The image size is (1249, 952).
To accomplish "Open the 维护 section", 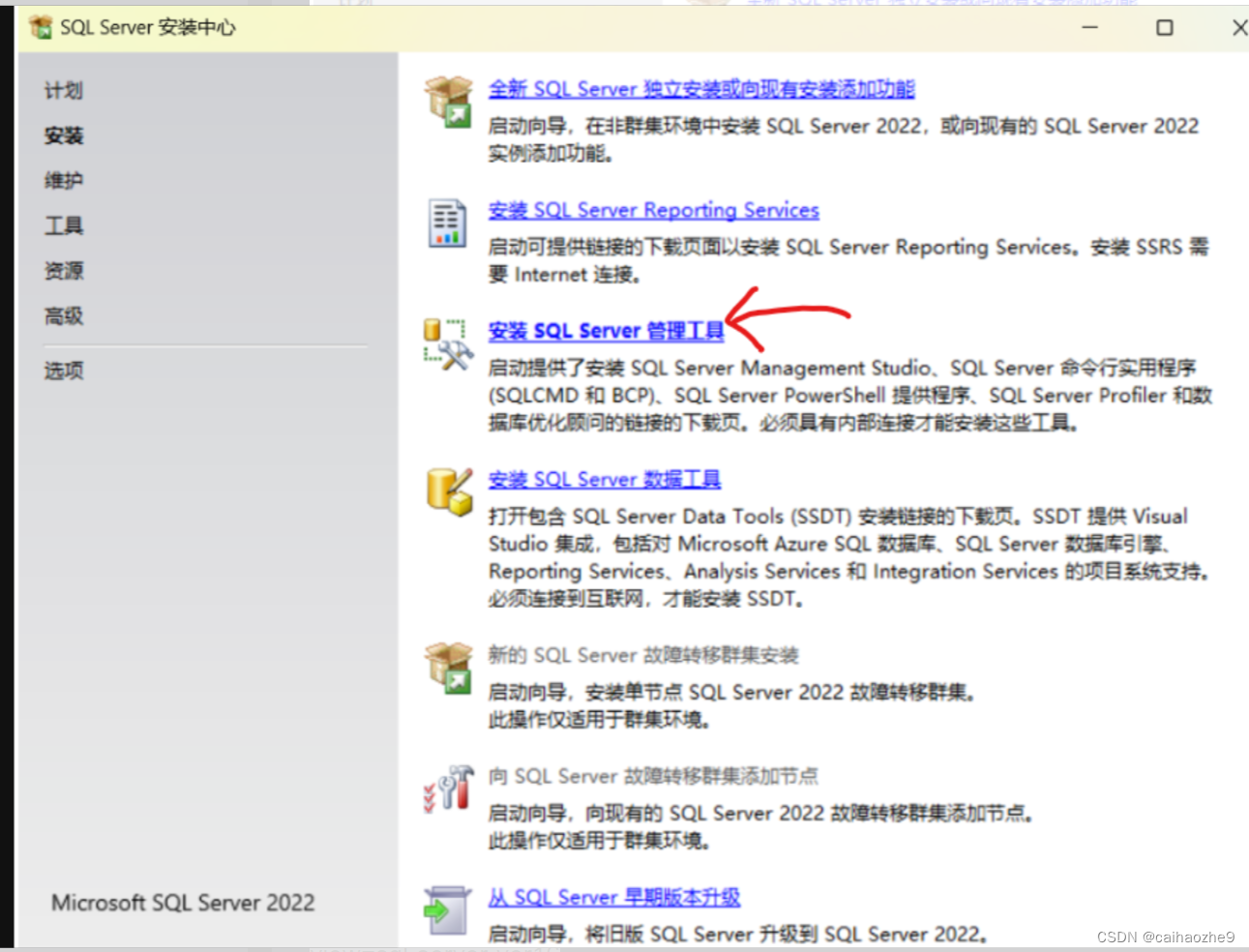I will tap(63, 180).
